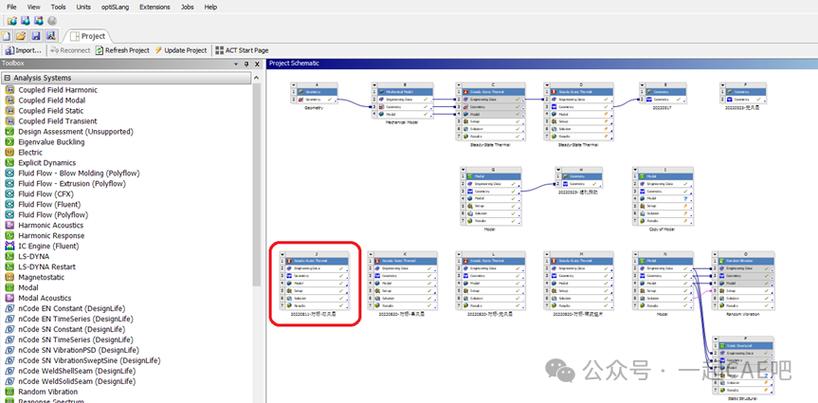Open the View menu

pyautogui.click(x=34, y=7)
